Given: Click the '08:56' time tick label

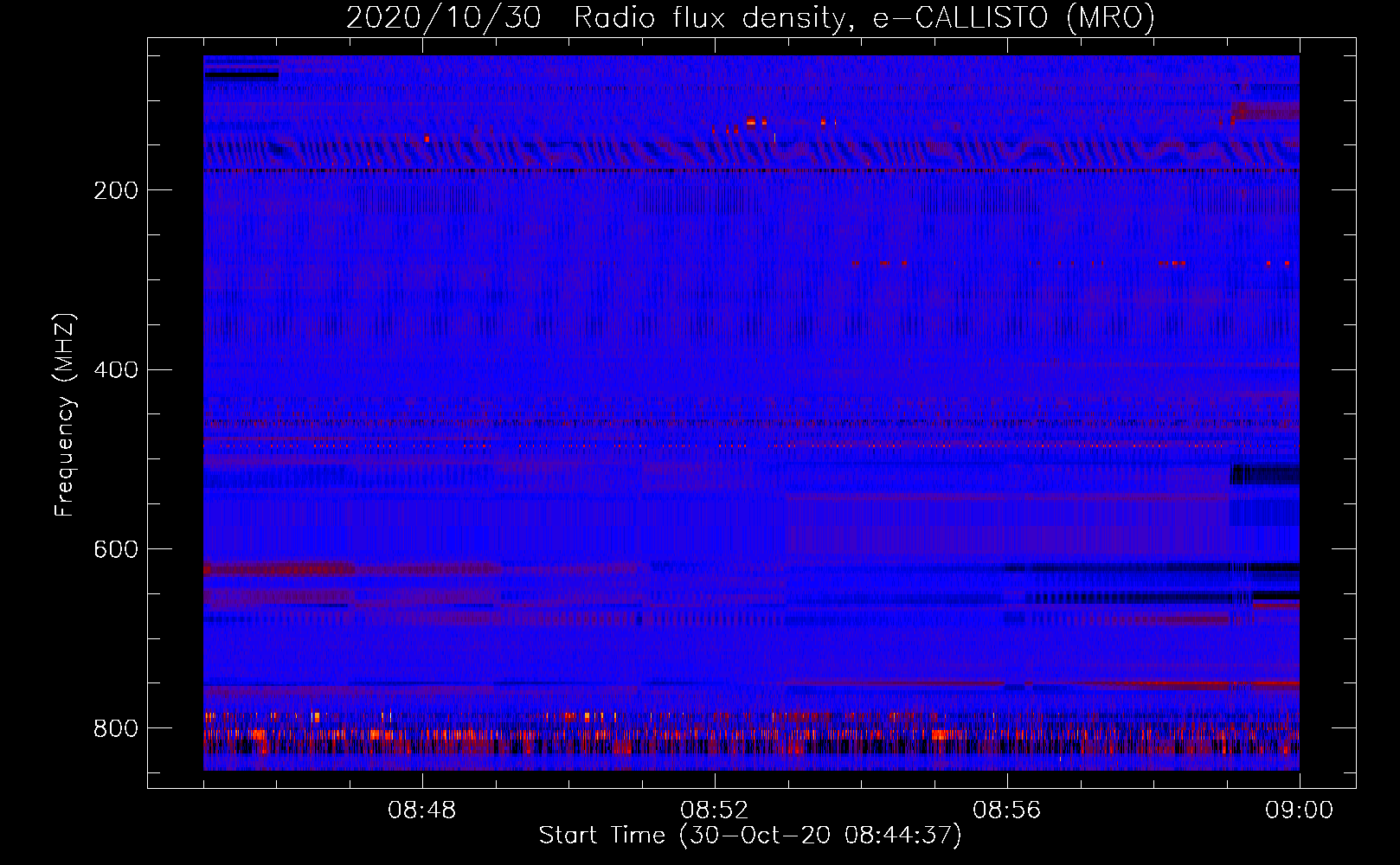Looking at the screenshot, I should click(1007, 811).
